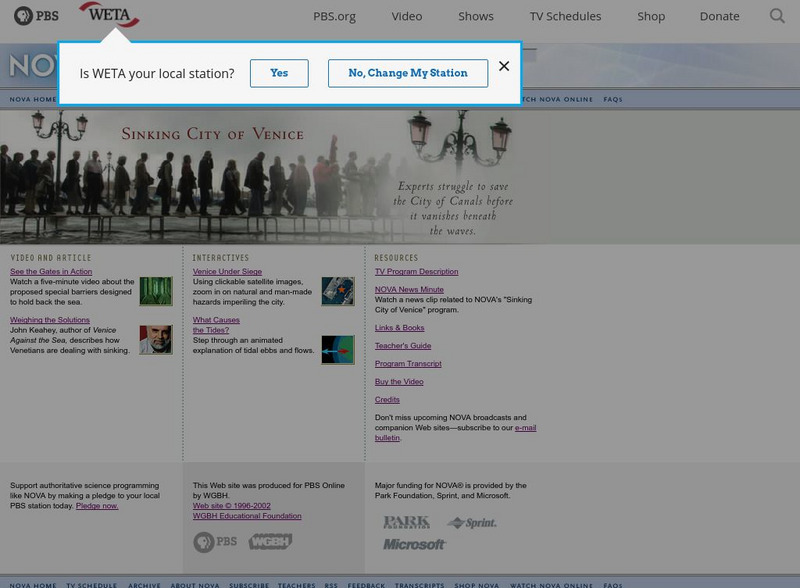Click the PBS logo in header
Viewport: 800px width, 588px height.
(x=36, y=16)
